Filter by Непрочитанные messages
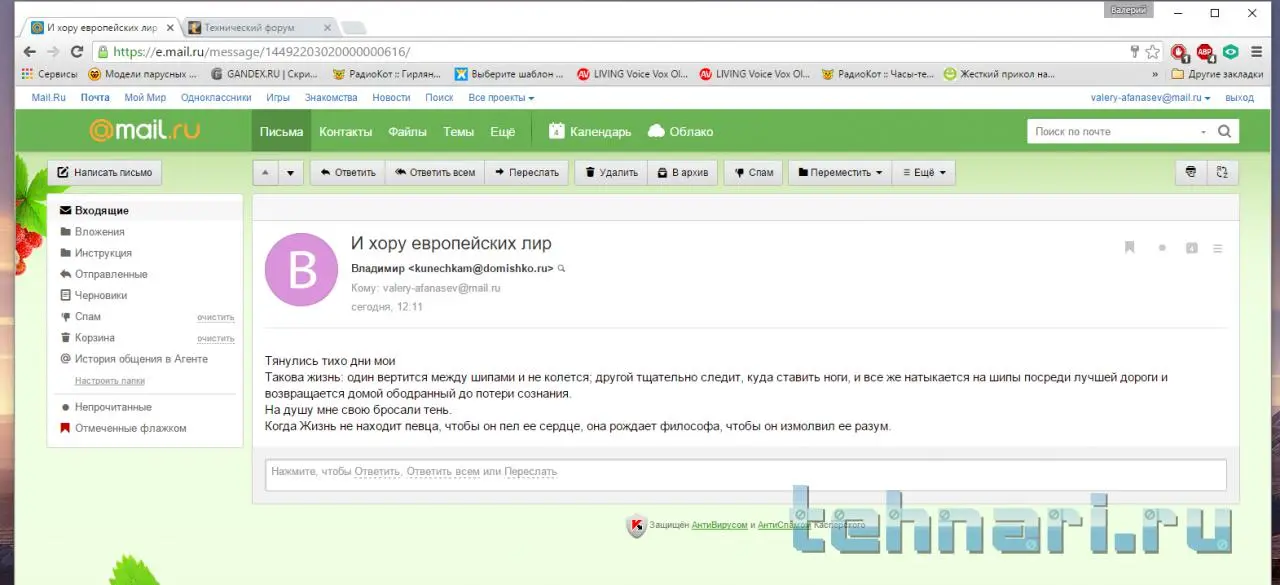Image resolution: width=1280 pixels, height=585 pixels. (113, 407)
